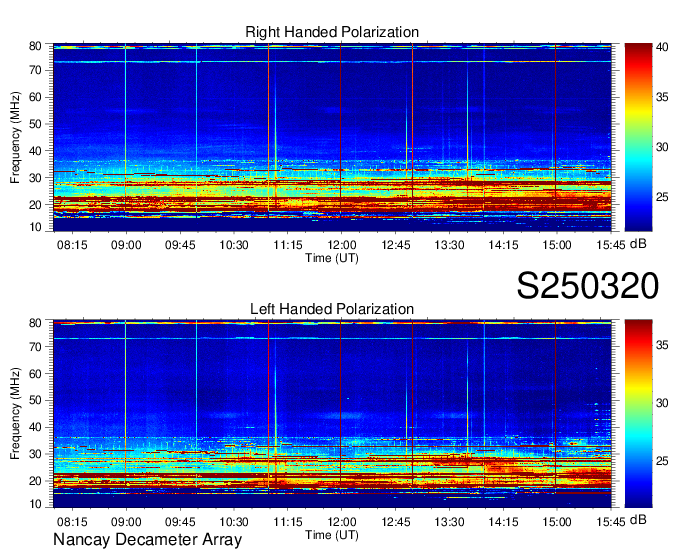The image size is (680, 552).
Task: Click the 30 value on left-handed colorbar
Action: pos(662,403)
